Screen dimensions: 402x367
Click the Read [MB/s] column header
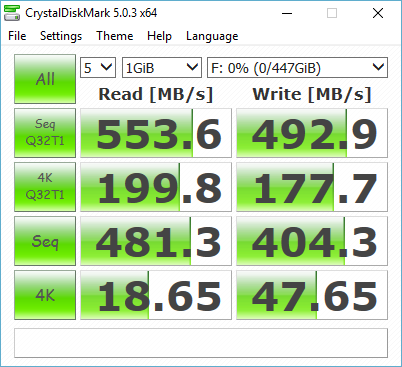click(x=156, y=94)
